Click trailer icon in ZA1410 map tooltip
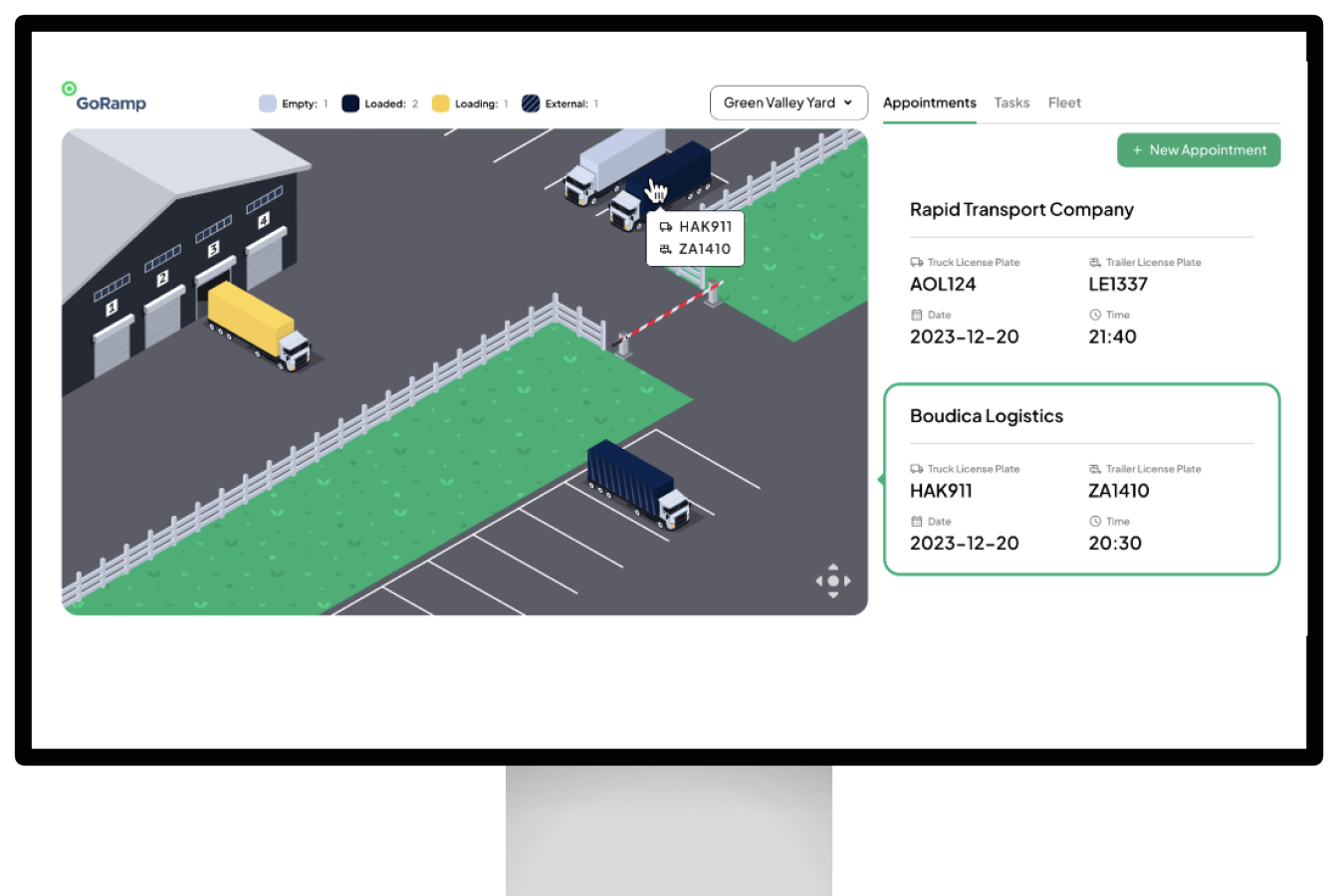1339x896 pixels. [x=665, y=249]
